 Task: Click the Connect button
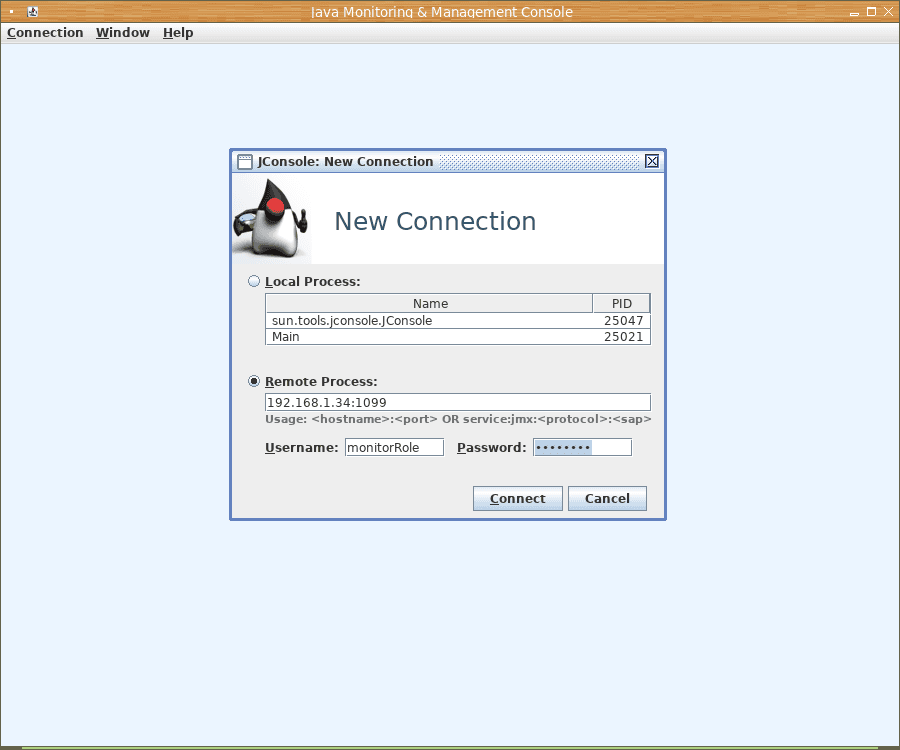518,498
